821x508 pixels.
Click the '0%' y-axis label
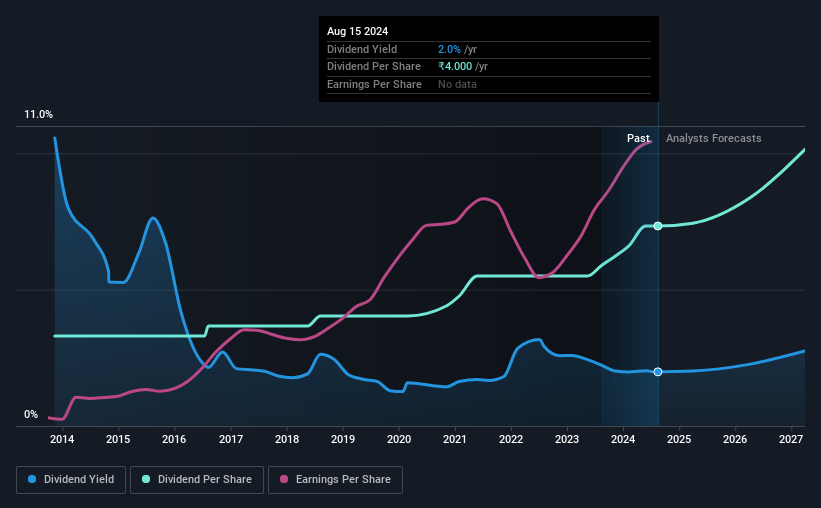click(x=31, y=414)
